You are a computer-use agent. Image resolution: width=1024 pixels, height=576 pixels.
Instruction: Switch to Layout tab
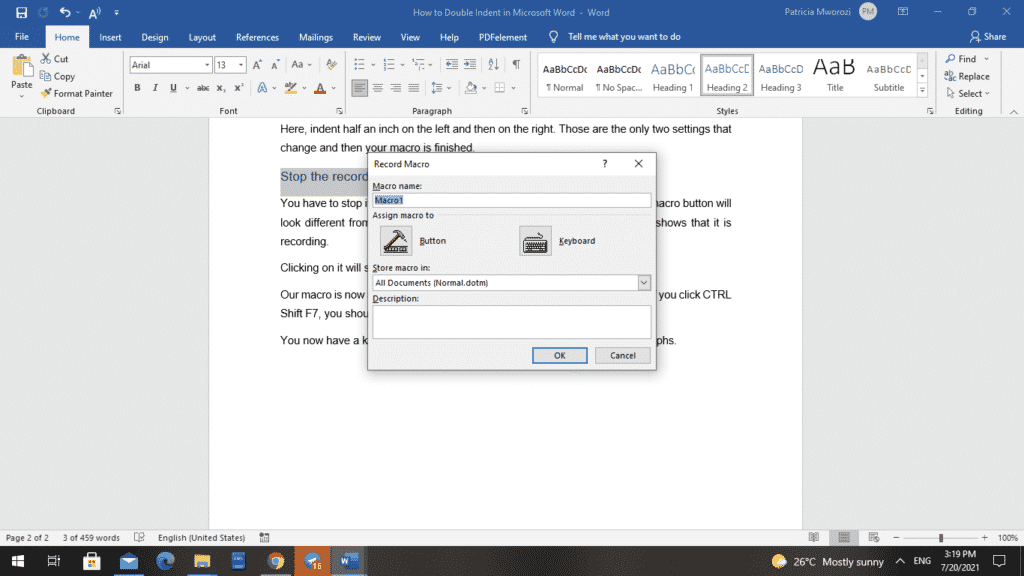[x=202, y=37]
